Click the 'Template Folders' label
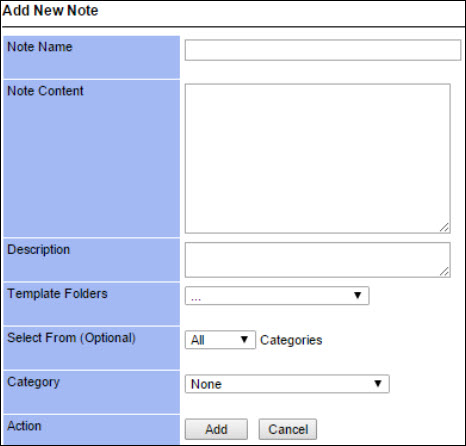 [x=57, y=294]
